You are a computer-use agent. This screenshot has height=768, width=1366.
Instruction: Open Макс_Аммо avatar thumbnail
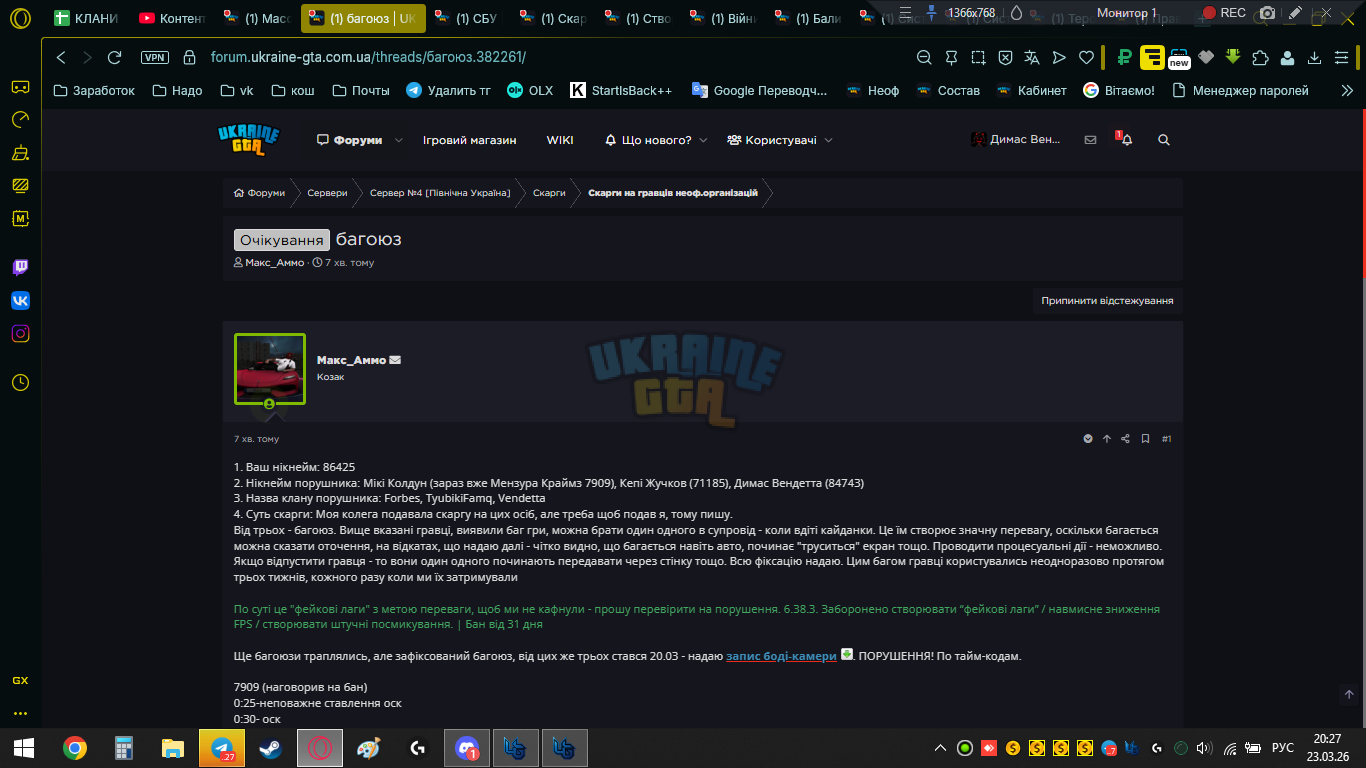270,369
